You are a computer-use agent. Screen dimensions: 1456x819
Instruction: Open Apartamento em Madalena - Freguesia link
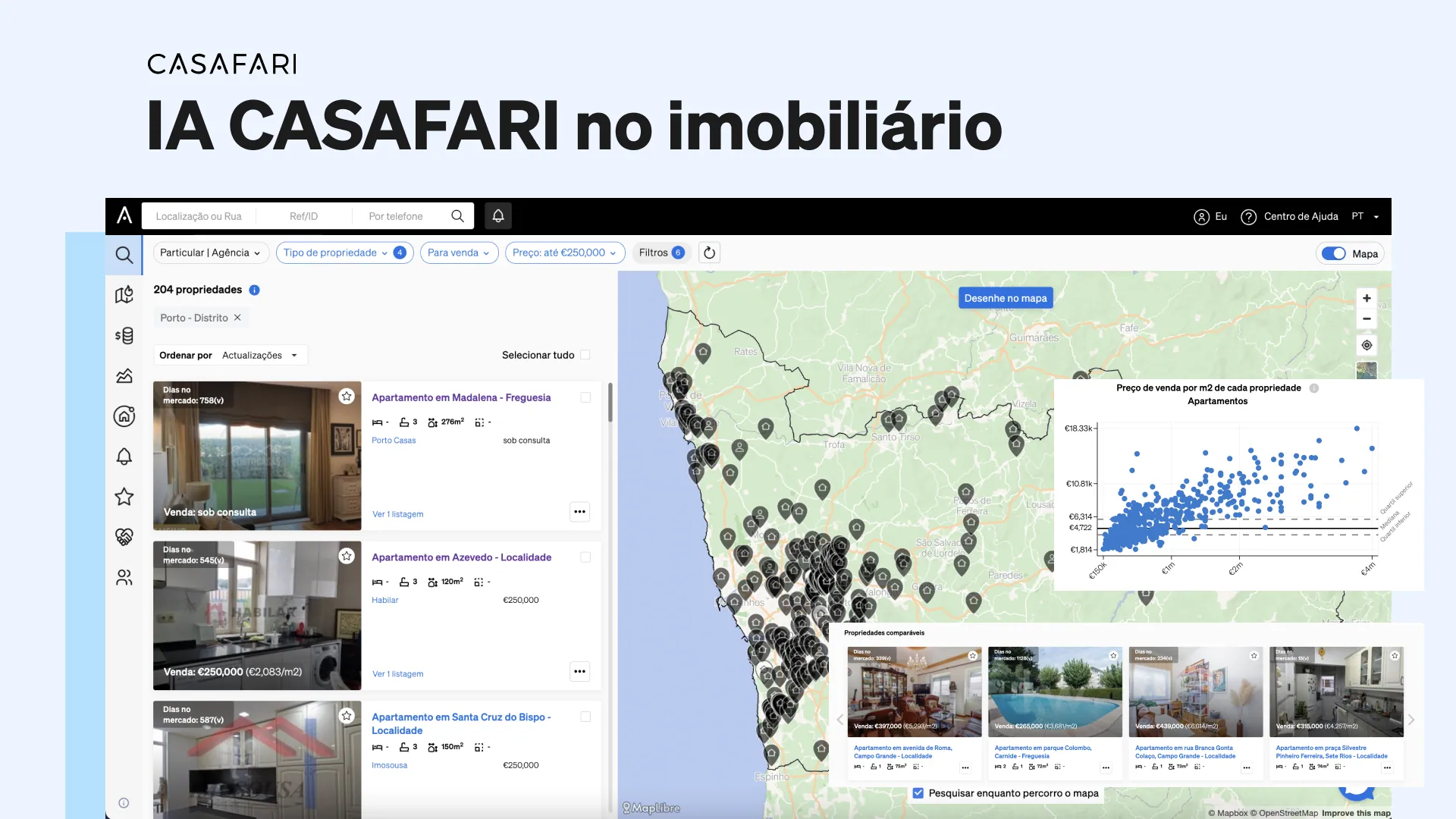[461, 397]
